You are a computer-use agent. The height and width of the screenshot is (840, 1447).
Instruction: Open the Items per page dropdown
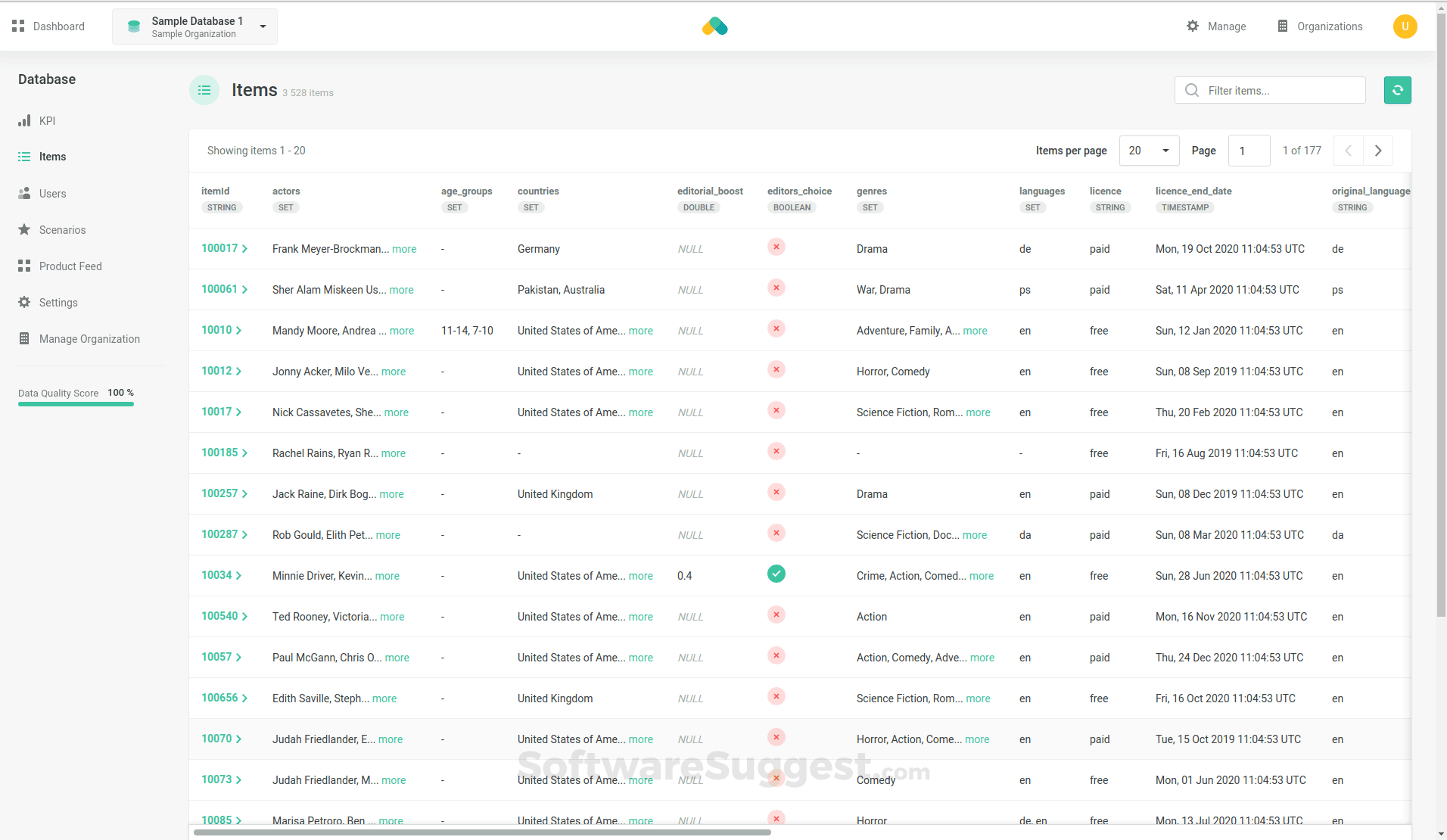click(1148, 151)
